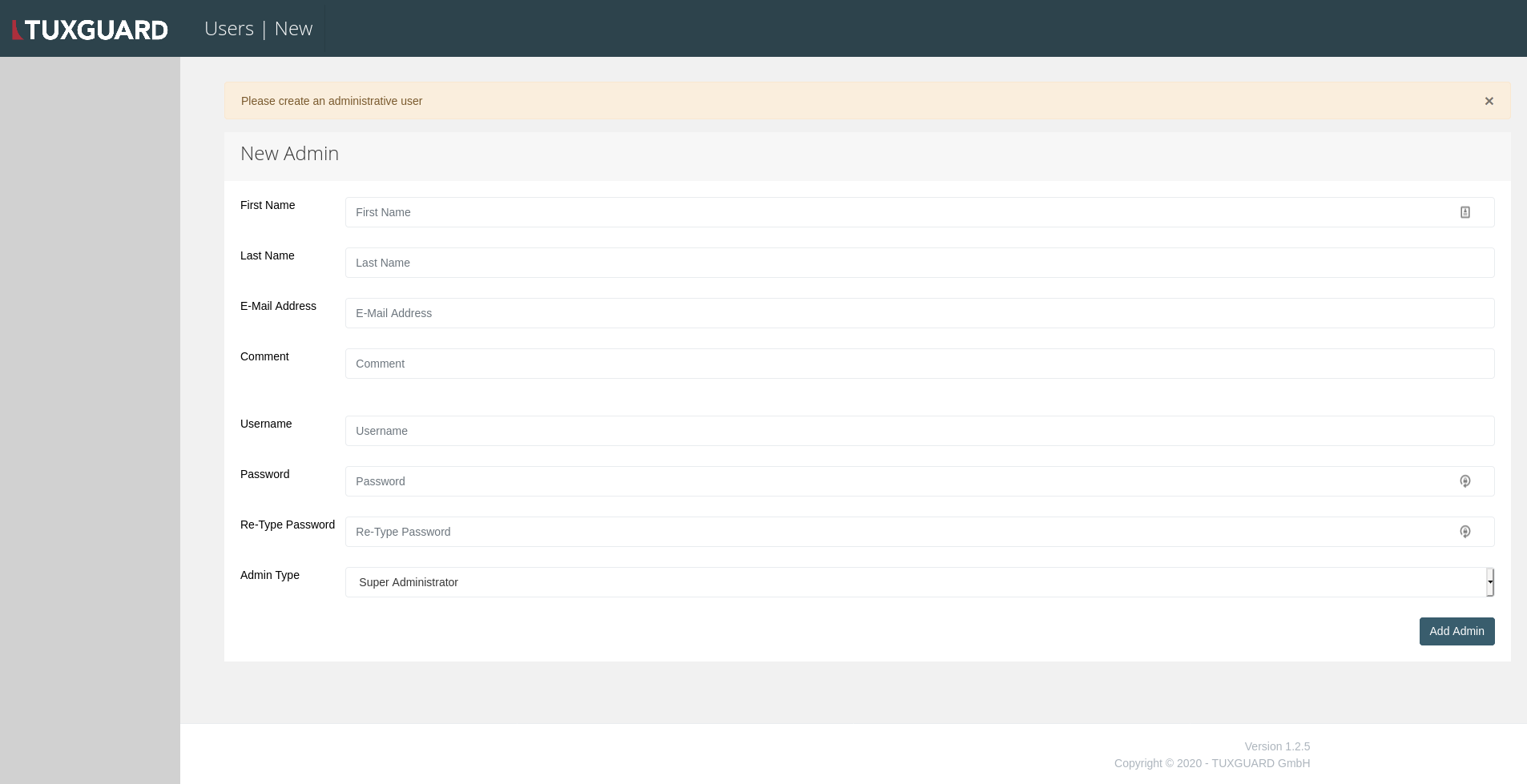Click inside the First Name input field
Viewport: 1527px width, 784px height.
(881, 212)
